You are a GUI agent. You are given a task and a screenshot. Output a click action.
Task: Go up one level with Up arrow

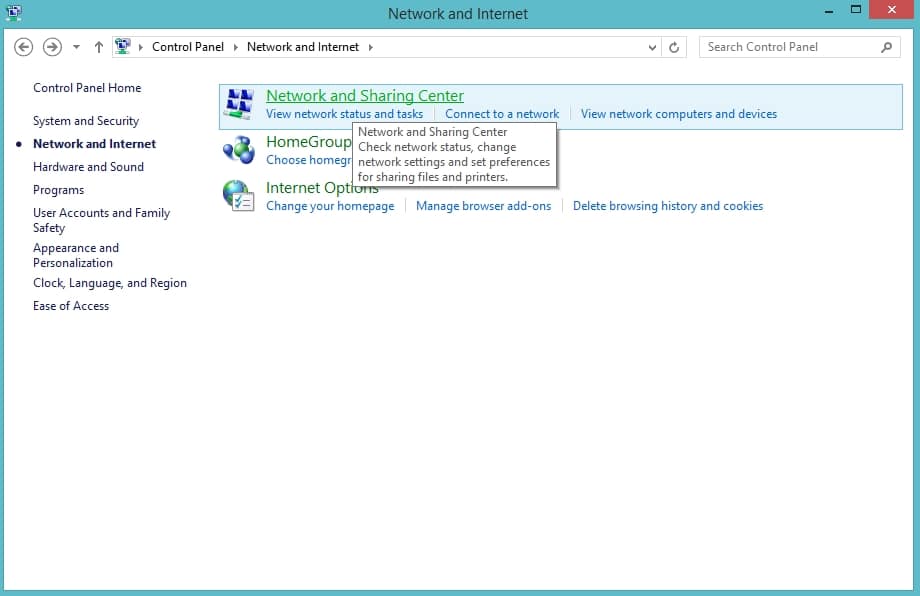point(99,47)
